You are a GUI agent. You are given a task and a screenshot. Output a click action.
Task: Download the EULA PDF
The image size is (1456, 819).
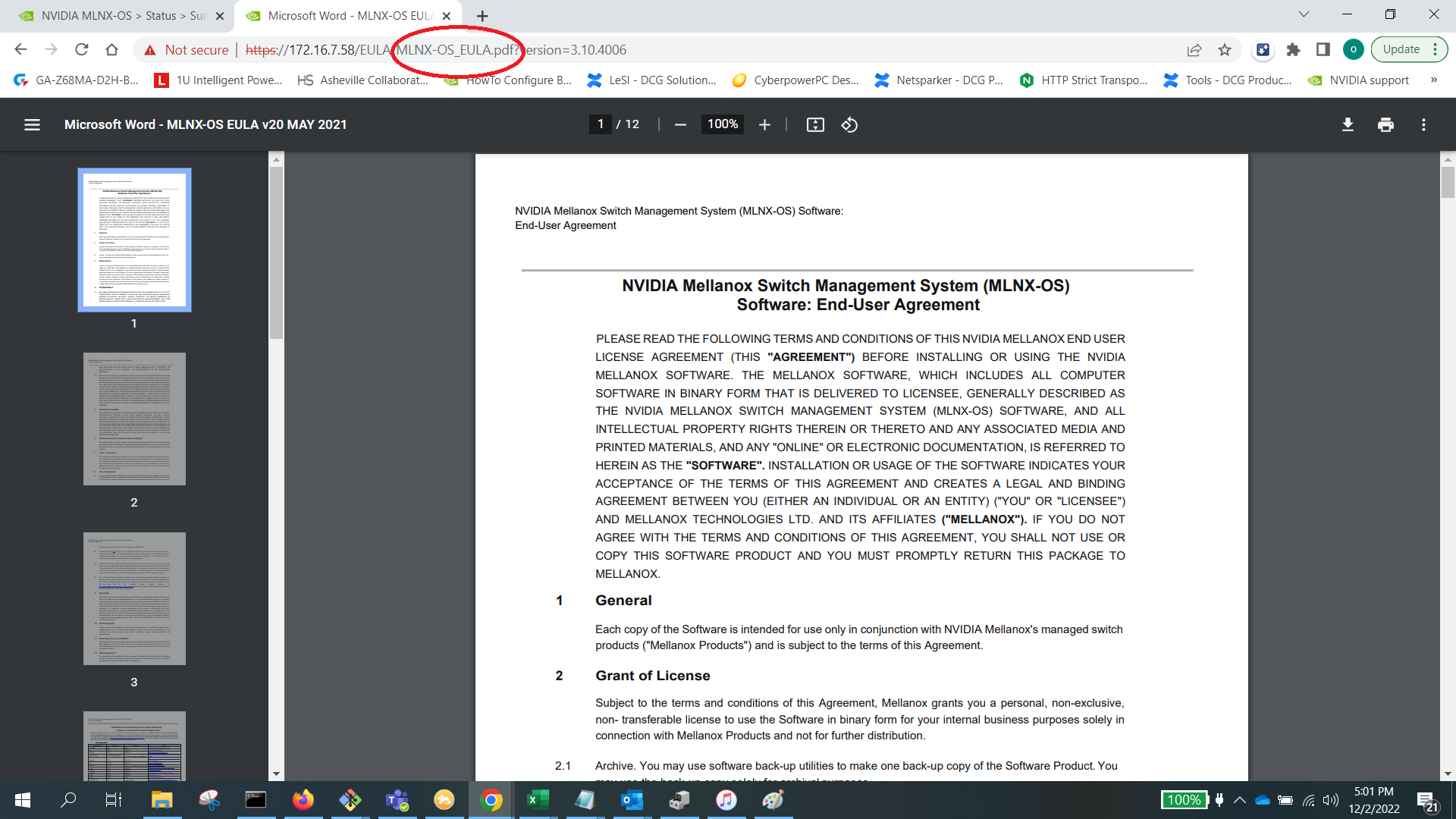1348,124
